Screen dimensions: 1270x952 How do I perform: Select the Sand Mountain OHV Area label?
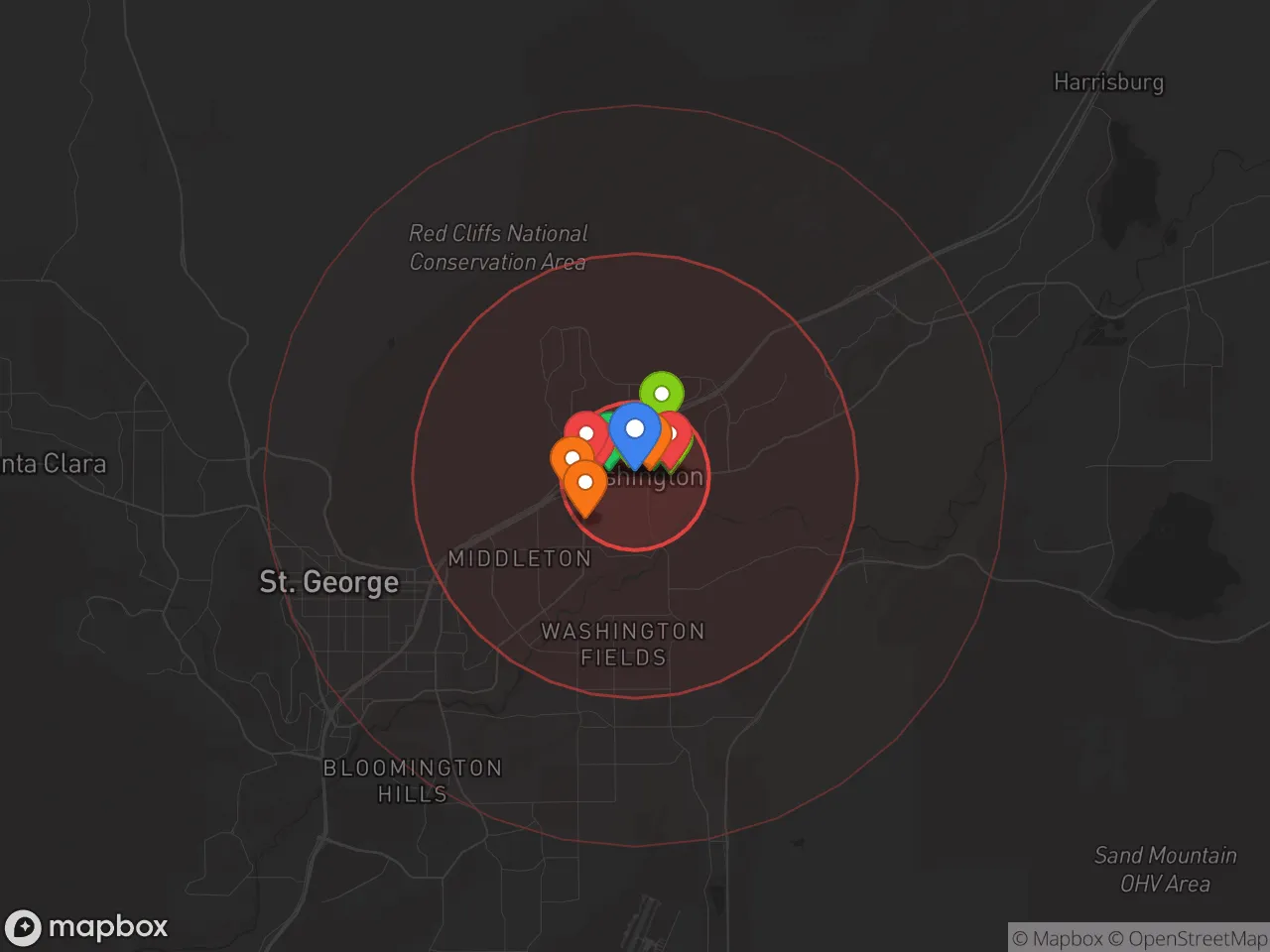(x=1165, y=869)
